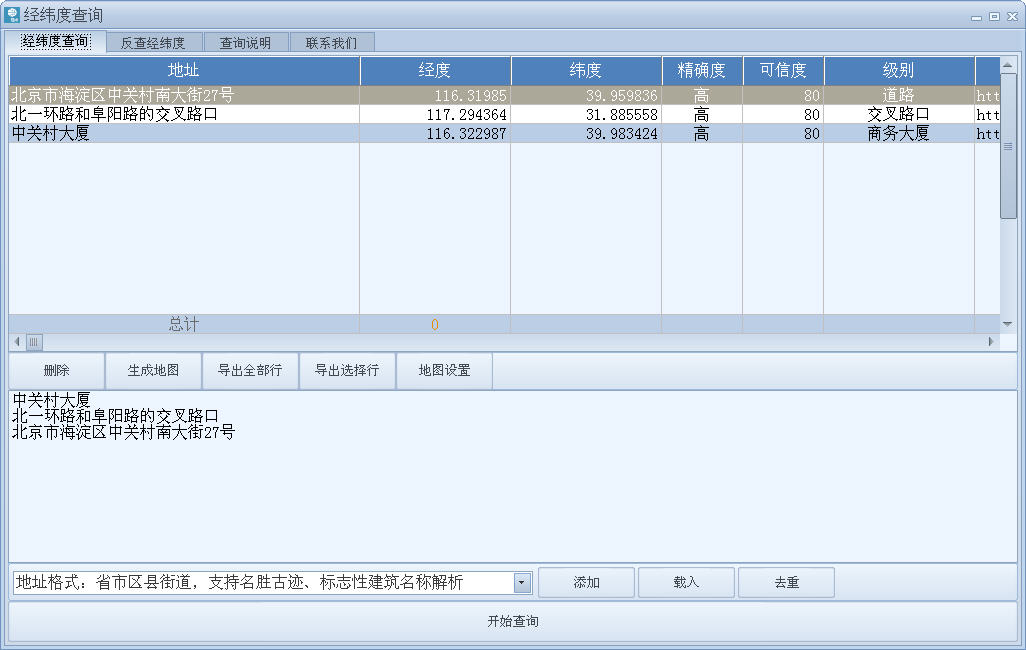Click latitude value 39.959836

click(x=622, y=96)
